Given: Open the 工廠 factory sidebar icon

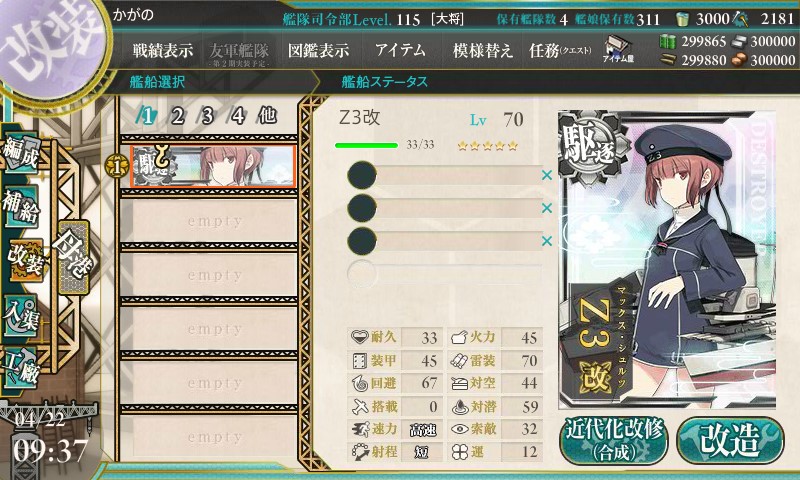Looking at the screenshot, I should (21, 368).
